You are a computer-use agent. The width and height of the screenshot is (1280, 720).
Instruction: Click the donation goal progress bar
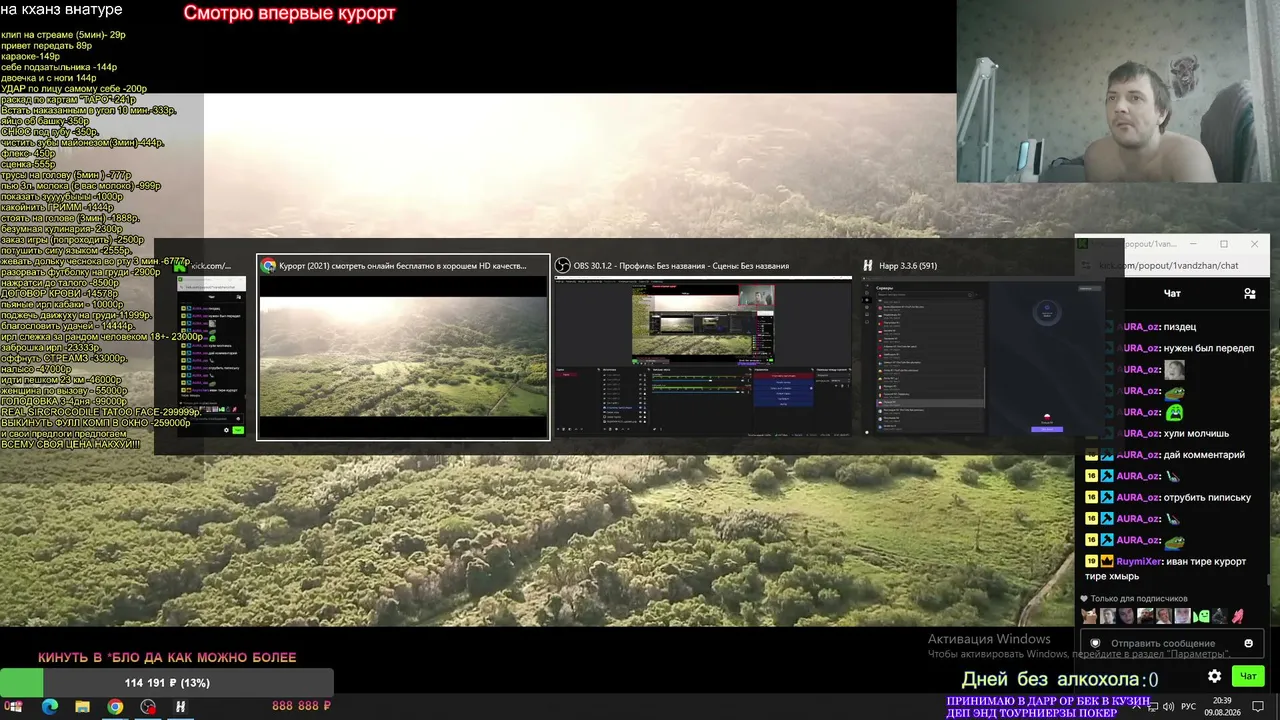(167, 683)
